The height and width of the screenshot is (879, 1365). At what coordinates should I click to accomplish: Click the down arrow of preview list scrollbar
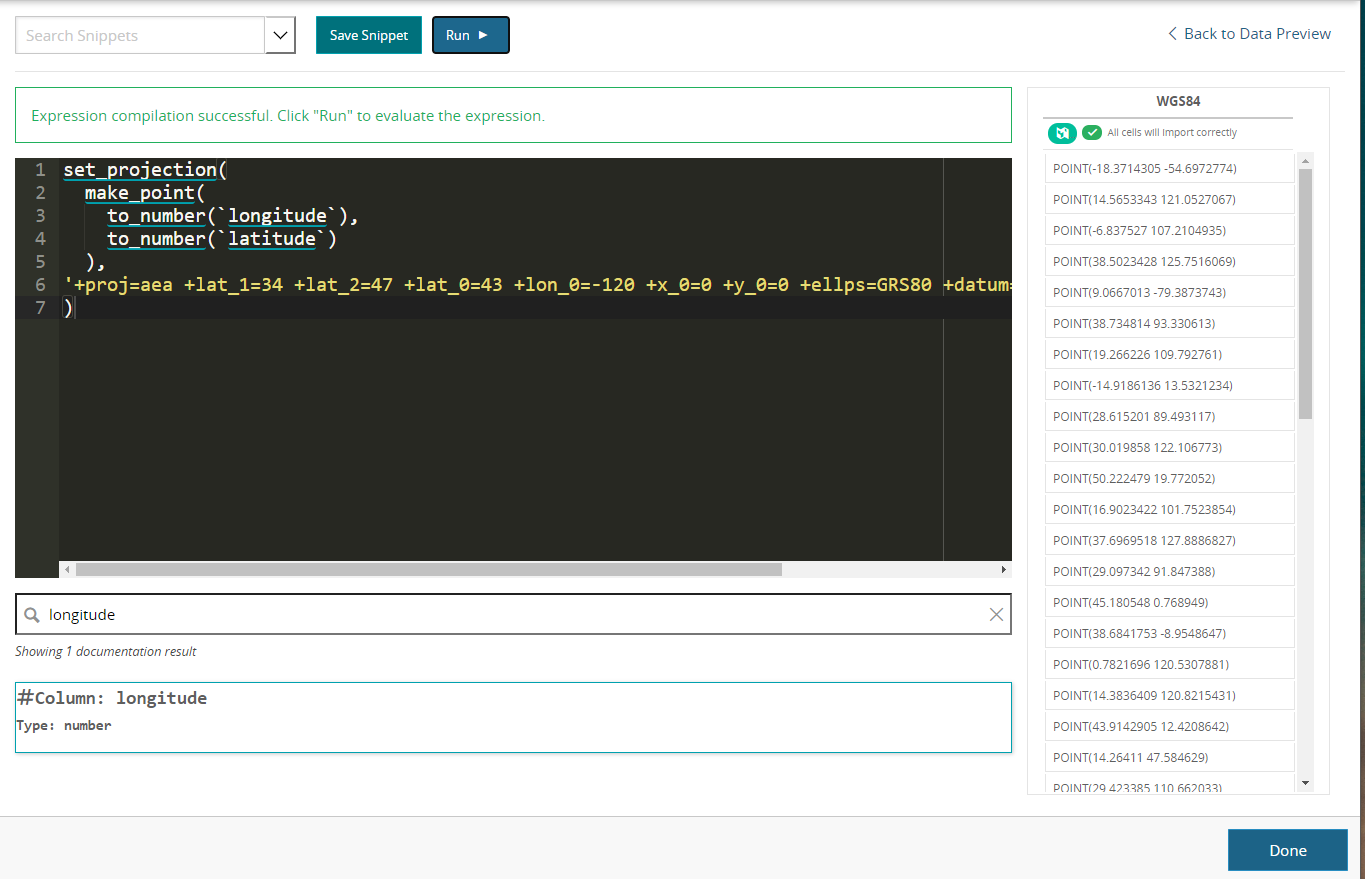pyautogui.click(x=1305, y=782)
